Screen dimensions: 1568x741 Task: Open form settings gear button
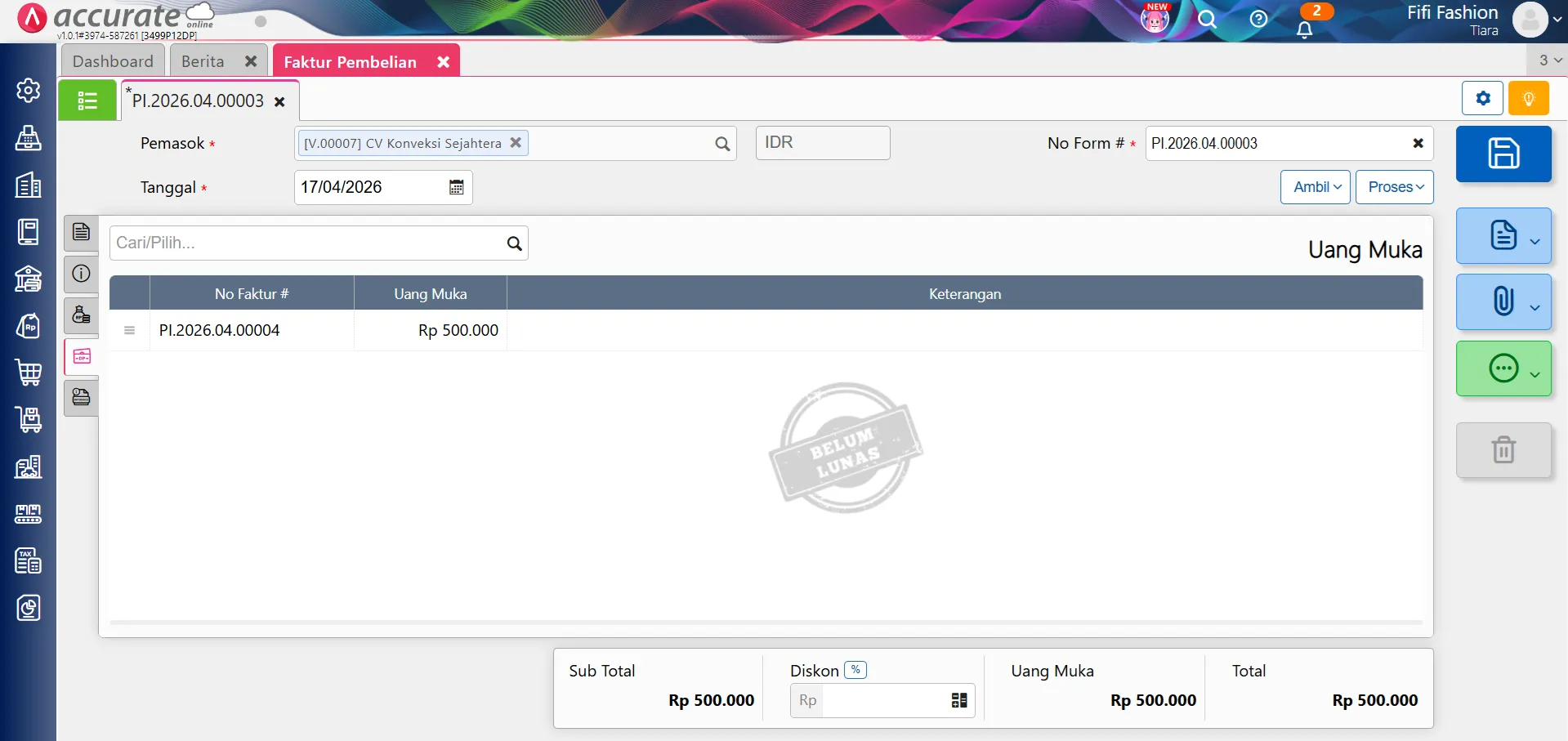coord(1483,99)
